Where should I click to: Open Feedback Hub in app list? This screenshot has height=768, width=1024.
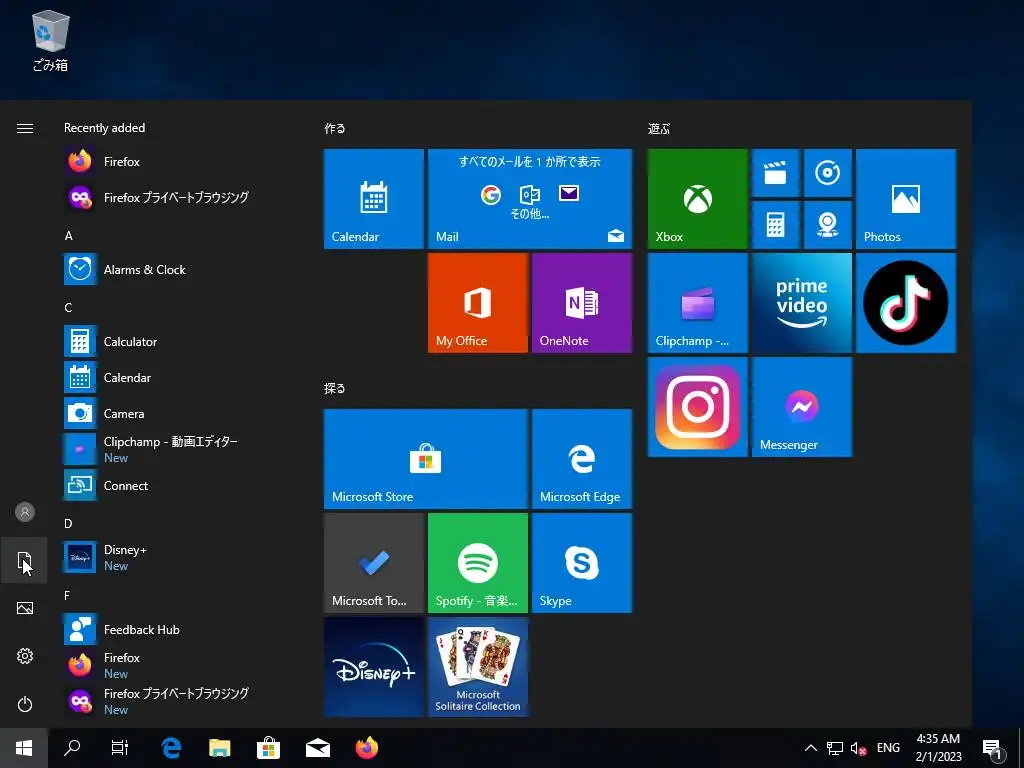[x=182, y=630]
